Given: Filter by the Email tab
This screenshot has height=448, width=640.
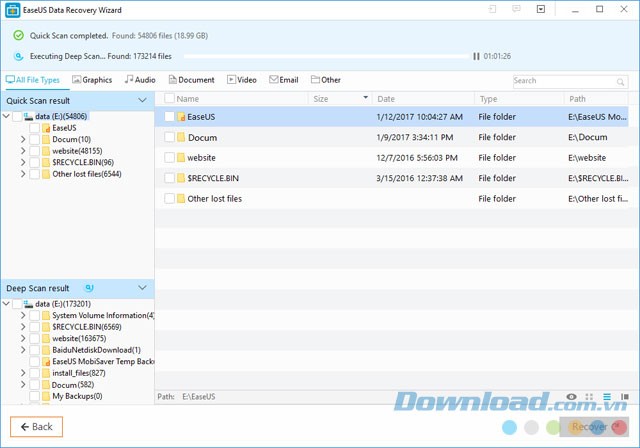Looking at the screenshot, I should [x=284, y=80].
